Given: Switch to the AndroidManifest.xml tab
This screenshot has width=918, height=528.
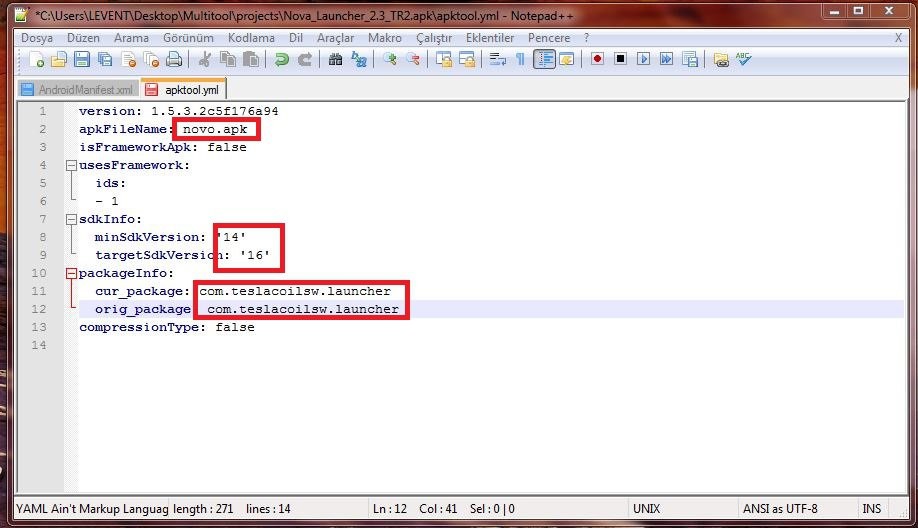Looking at the screenshot, I should 77,90.
